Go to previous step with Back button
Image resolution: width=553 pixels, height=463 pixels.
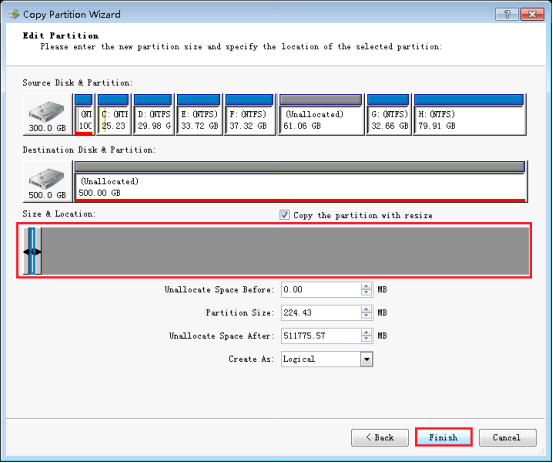click(x=380, y=438)
